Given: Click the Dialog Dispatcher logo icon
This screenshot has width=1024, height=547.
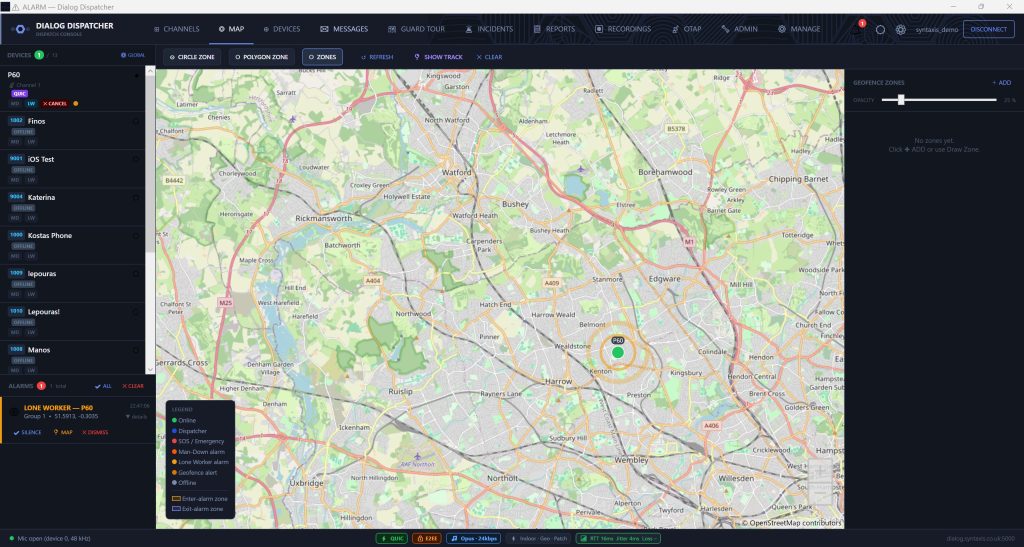Looking at the screenshot, I should (20, 29).
